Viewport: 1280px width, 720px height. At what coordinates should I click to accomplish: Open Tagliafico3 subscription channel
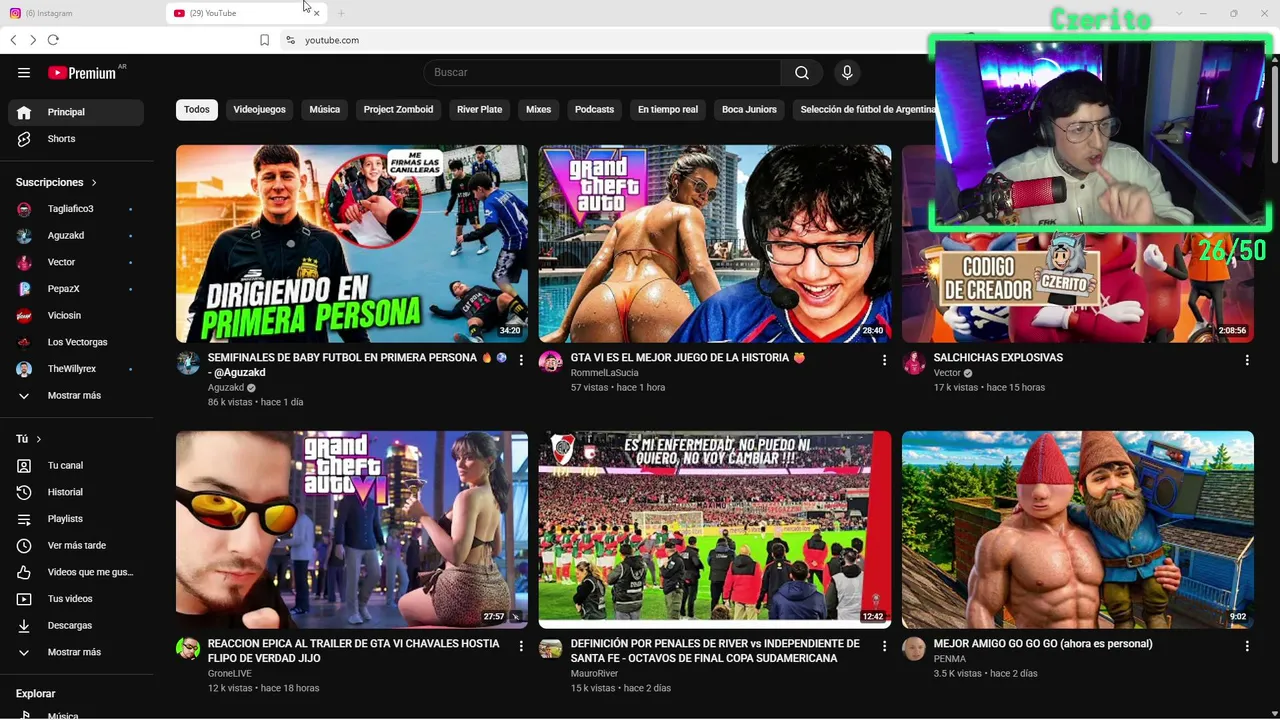tap(76, 209)
